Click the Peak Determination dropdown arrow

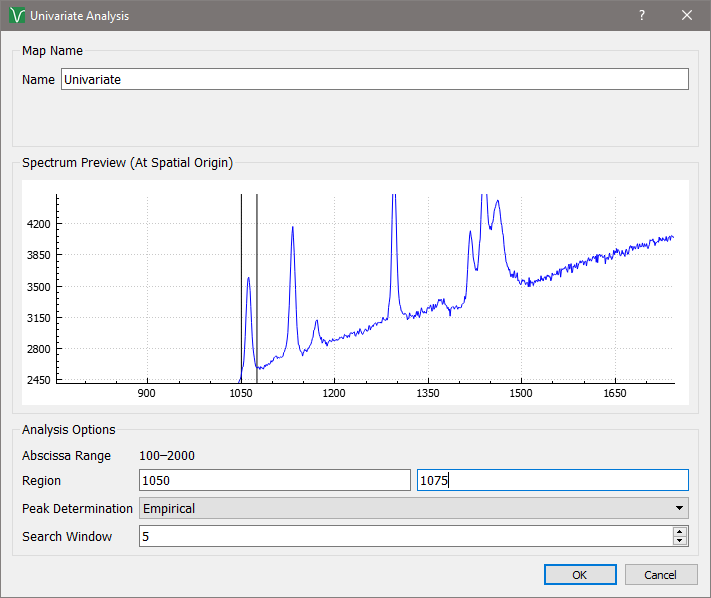tap(680, 509)
